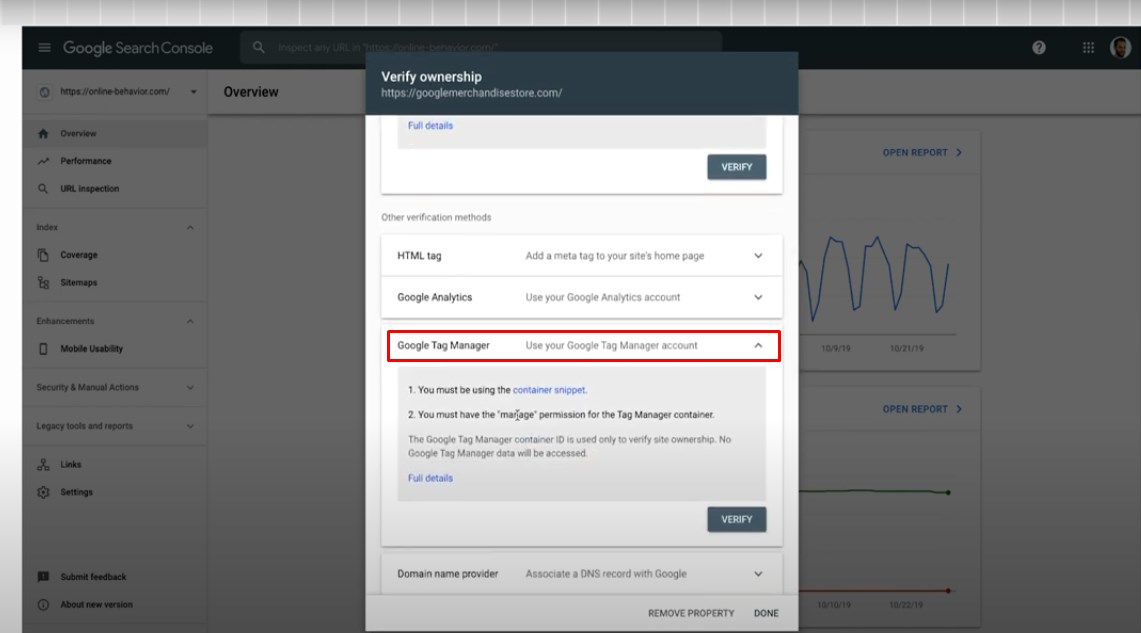Click the lower OPEN REPORT link

click(x=922, y=410)
